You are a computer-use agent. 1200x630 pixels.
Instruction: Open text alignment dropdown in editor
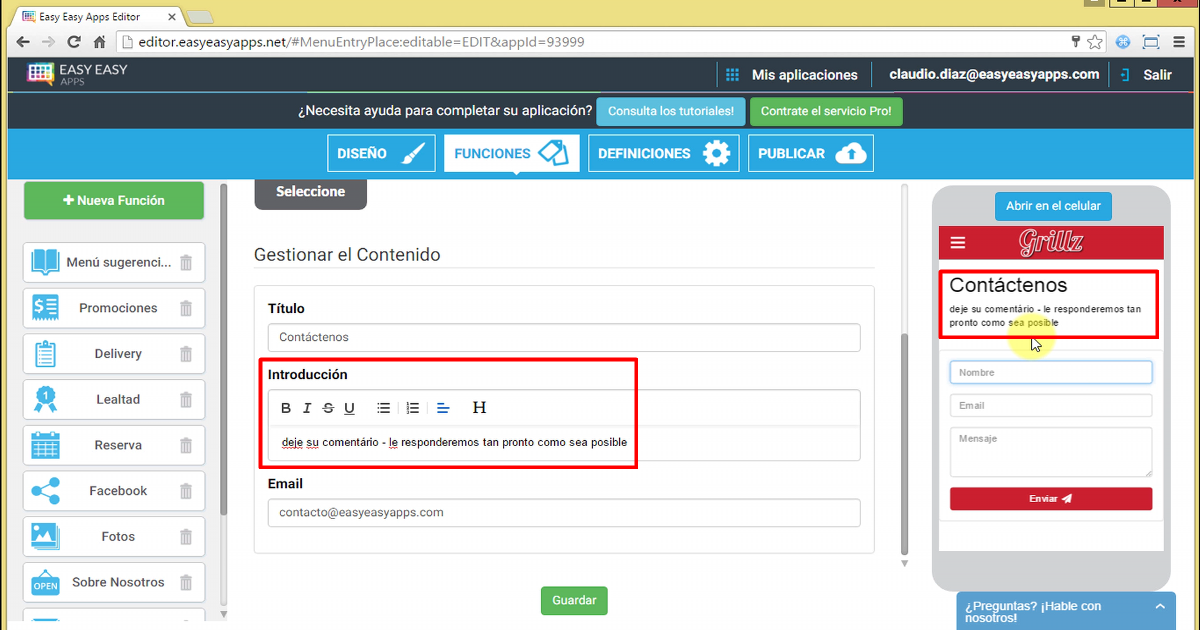click(444, 408)
